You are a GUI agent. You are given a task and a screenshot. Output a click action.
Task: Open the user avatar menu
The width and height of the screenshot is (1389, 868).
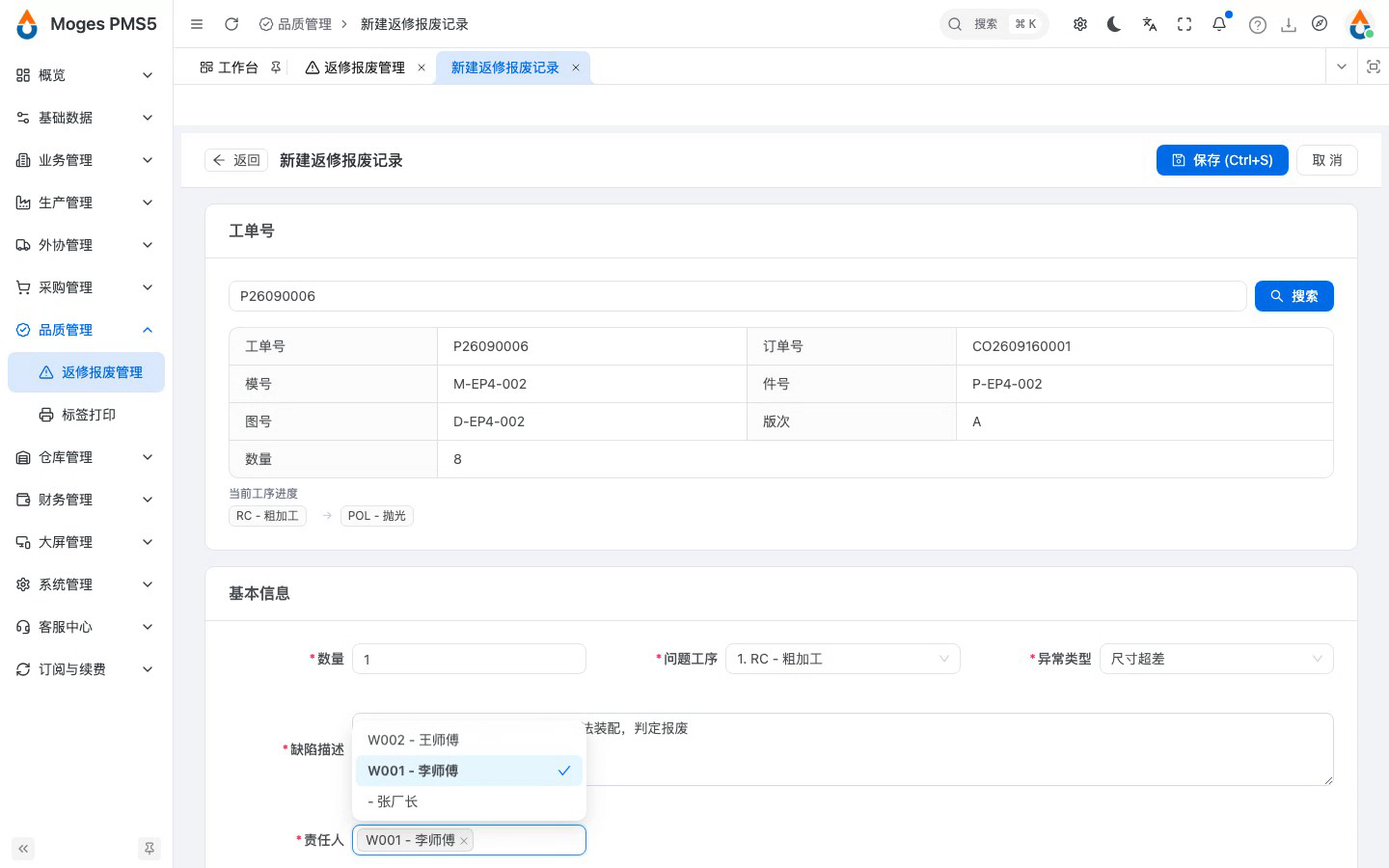tap(1360, 24)
